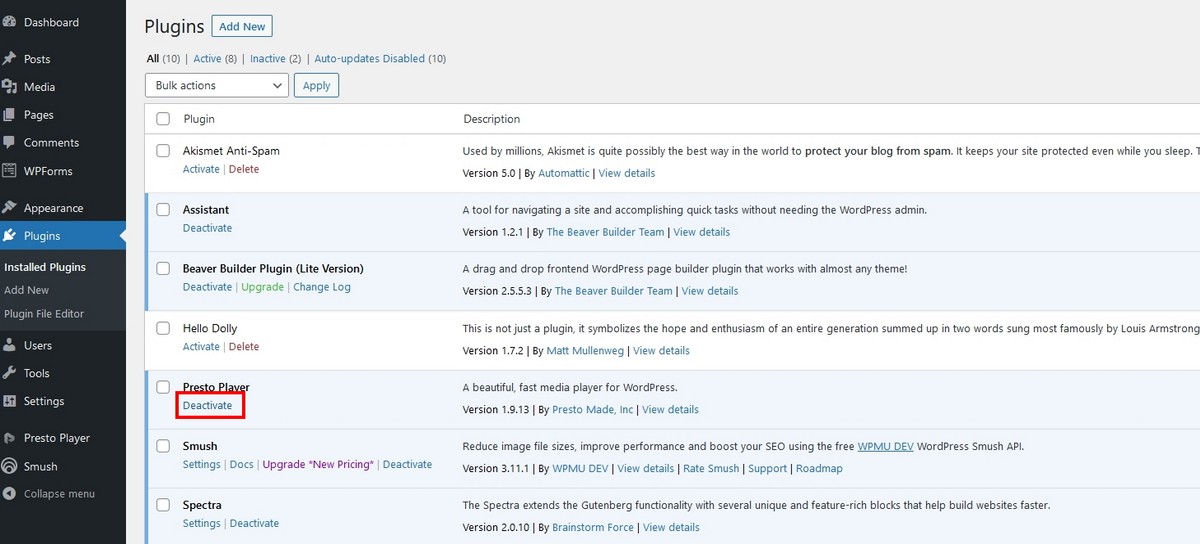Check the Akismet Anti-Spam checkbox
The height and width of the screenshot is (544, 1200).
click(x=163, y=151)
